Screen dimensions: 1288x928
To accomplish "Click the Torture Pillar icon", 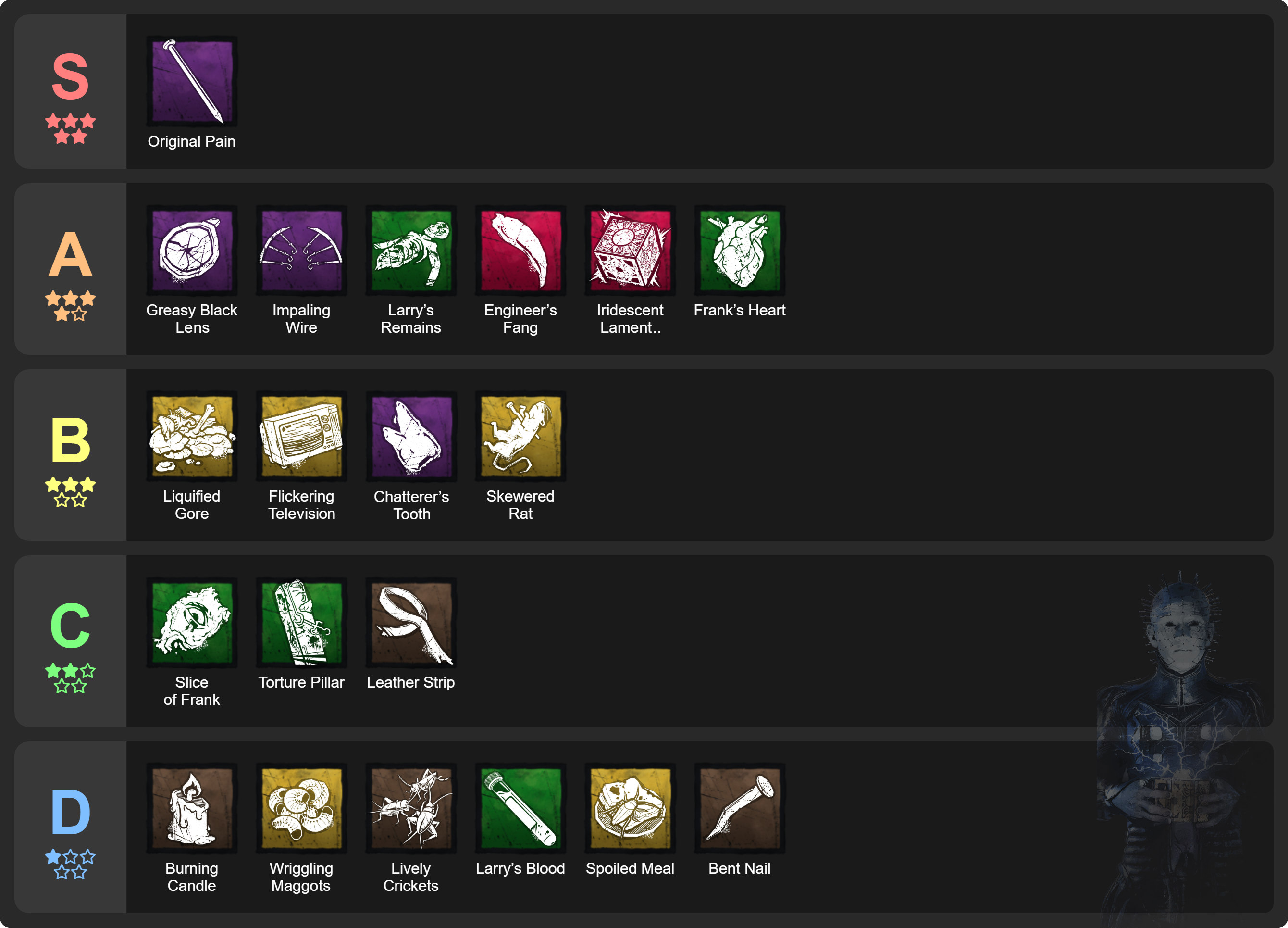I will tap(301, 622).
